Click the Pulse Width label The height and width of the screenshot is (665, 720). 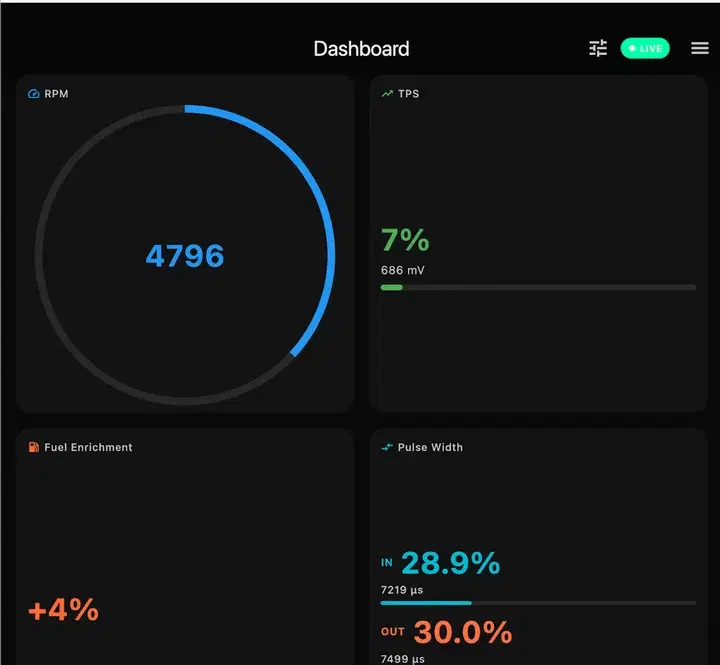point(430,447)
